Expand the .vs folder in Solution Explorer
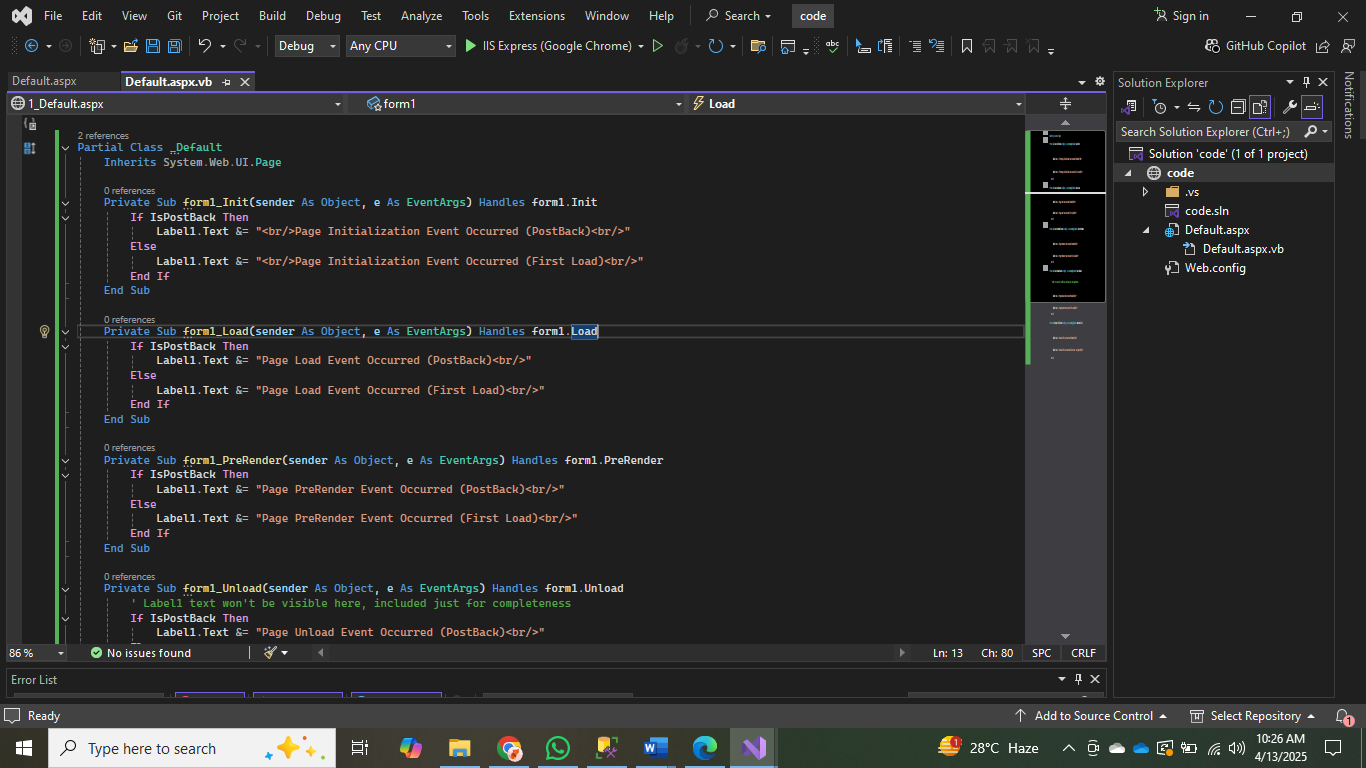1366x768 pixels. click(x=1145, y=192)
